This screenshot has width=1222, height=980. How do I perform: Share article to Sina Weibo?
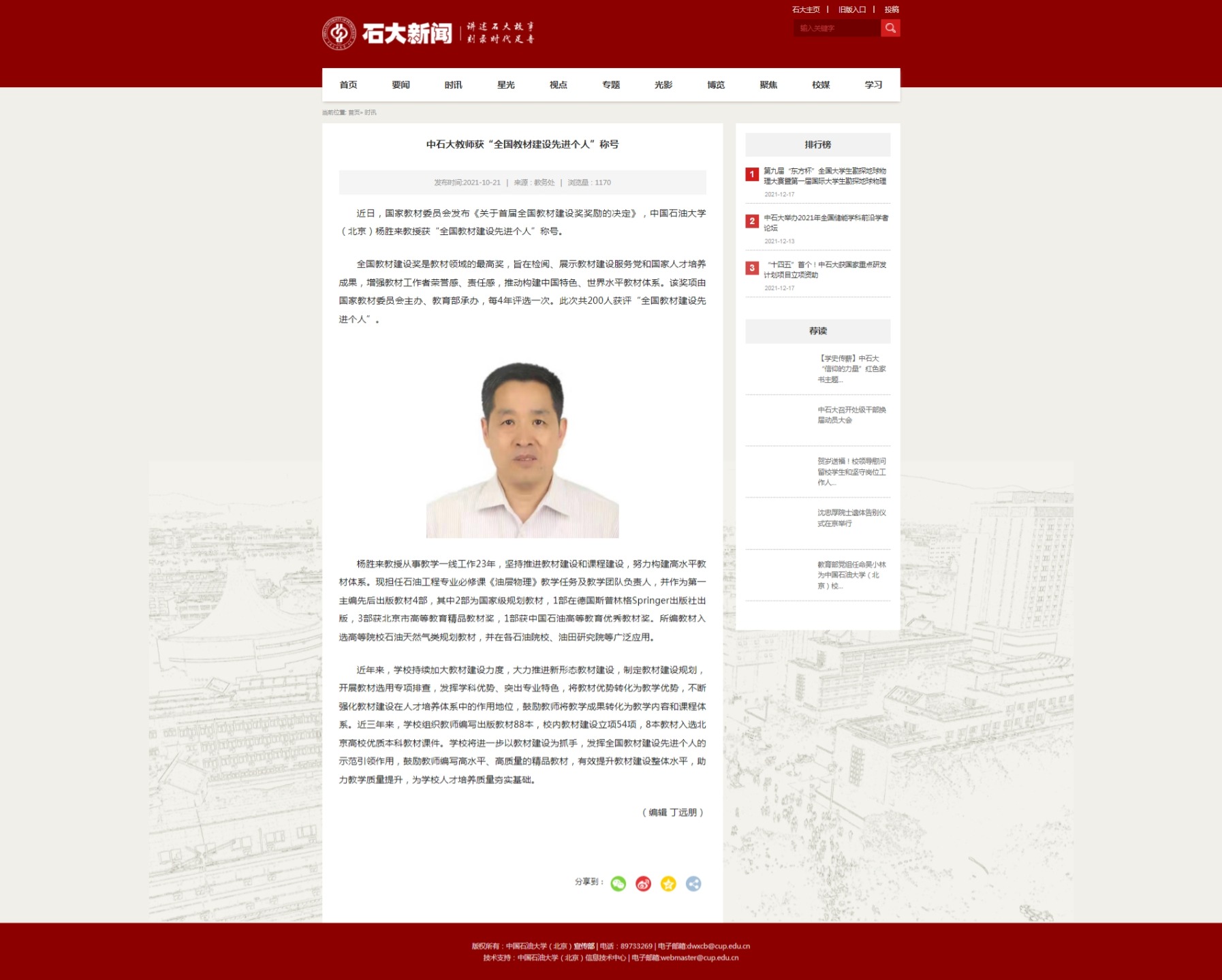coord(643,883)
